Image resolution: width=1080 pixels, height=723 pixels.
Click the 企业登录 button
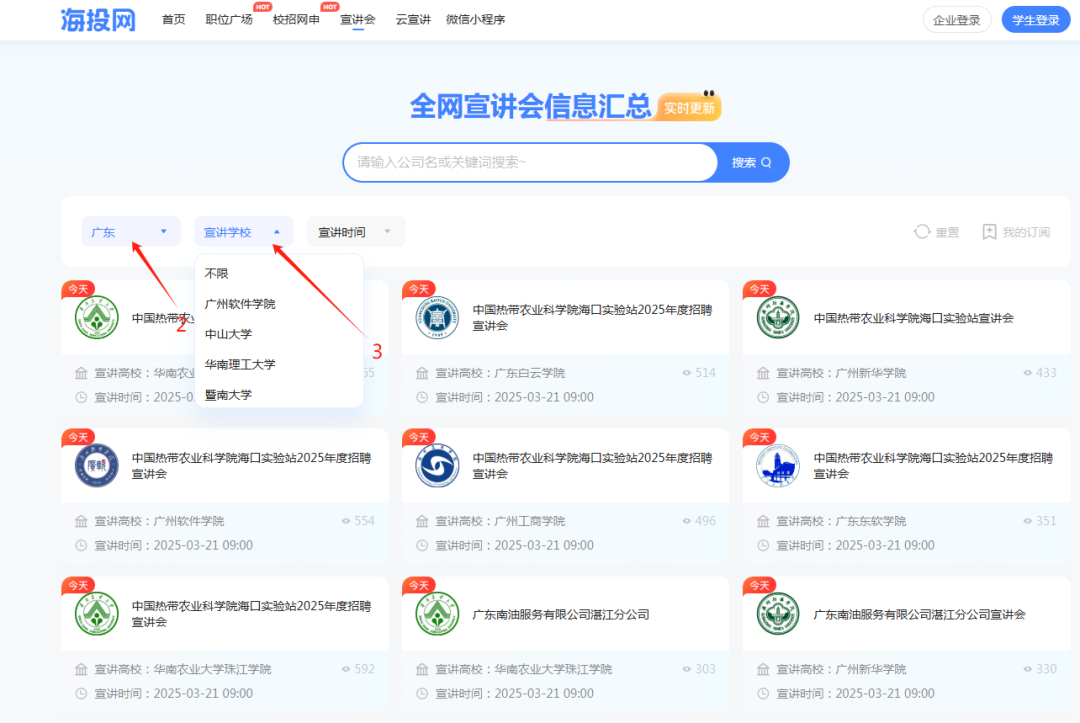(x=956, y=19)
